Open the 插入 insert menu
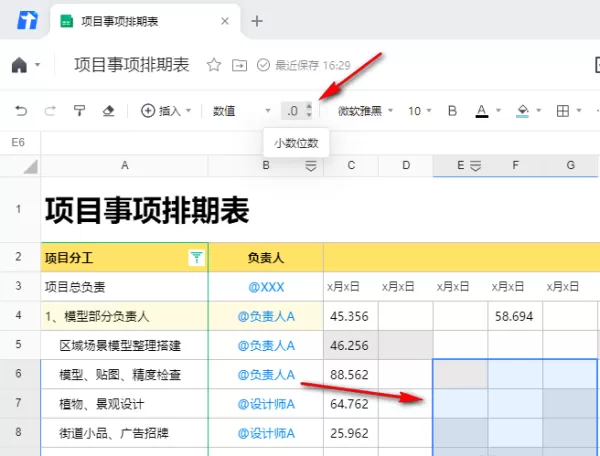Image resolution: width=600 pixels, height=456 pixels. 166,111
